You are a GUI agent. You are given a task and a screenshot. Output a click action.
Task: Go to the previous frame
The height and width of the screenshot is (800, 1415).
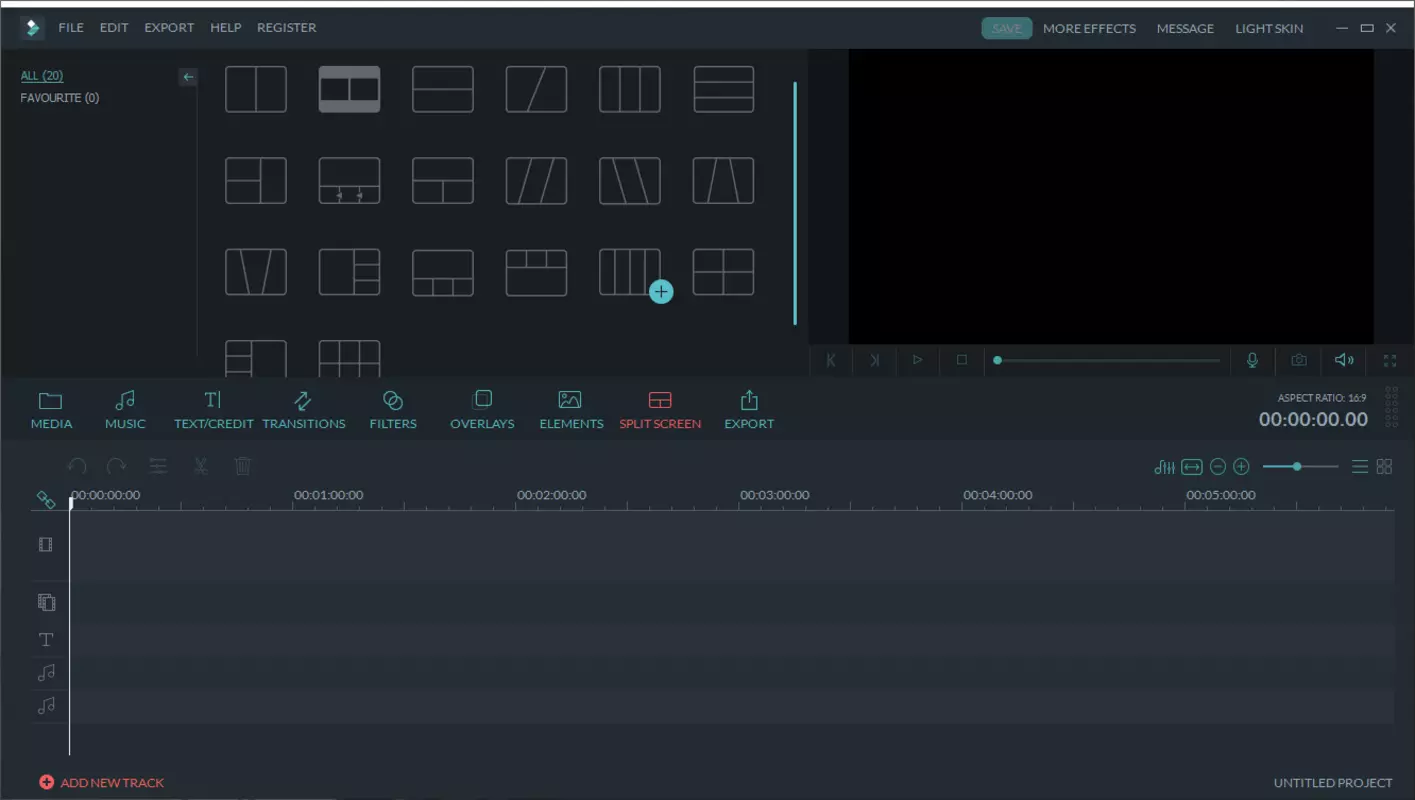pos(830,360)
